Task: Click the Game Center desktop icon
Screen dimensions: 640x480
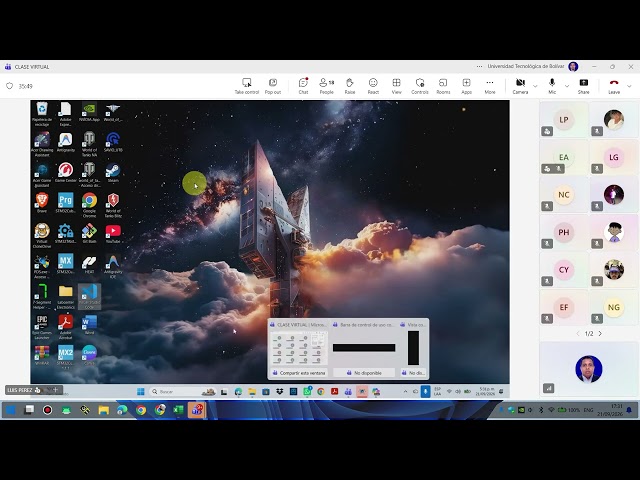Action: (x=65, y=173)
